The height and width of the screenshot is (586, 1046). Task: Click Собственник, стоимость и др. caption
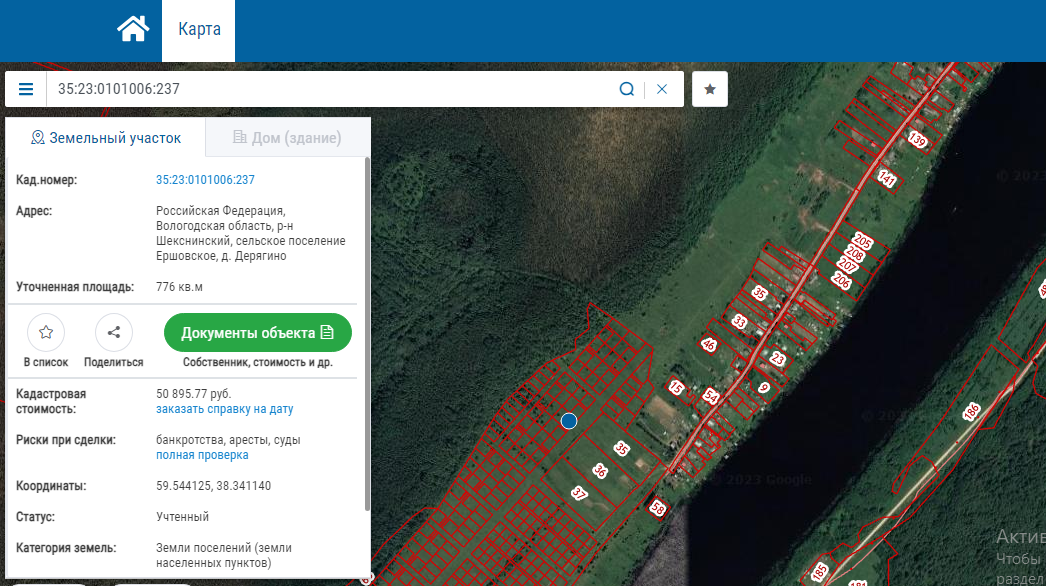click(257, 362)
